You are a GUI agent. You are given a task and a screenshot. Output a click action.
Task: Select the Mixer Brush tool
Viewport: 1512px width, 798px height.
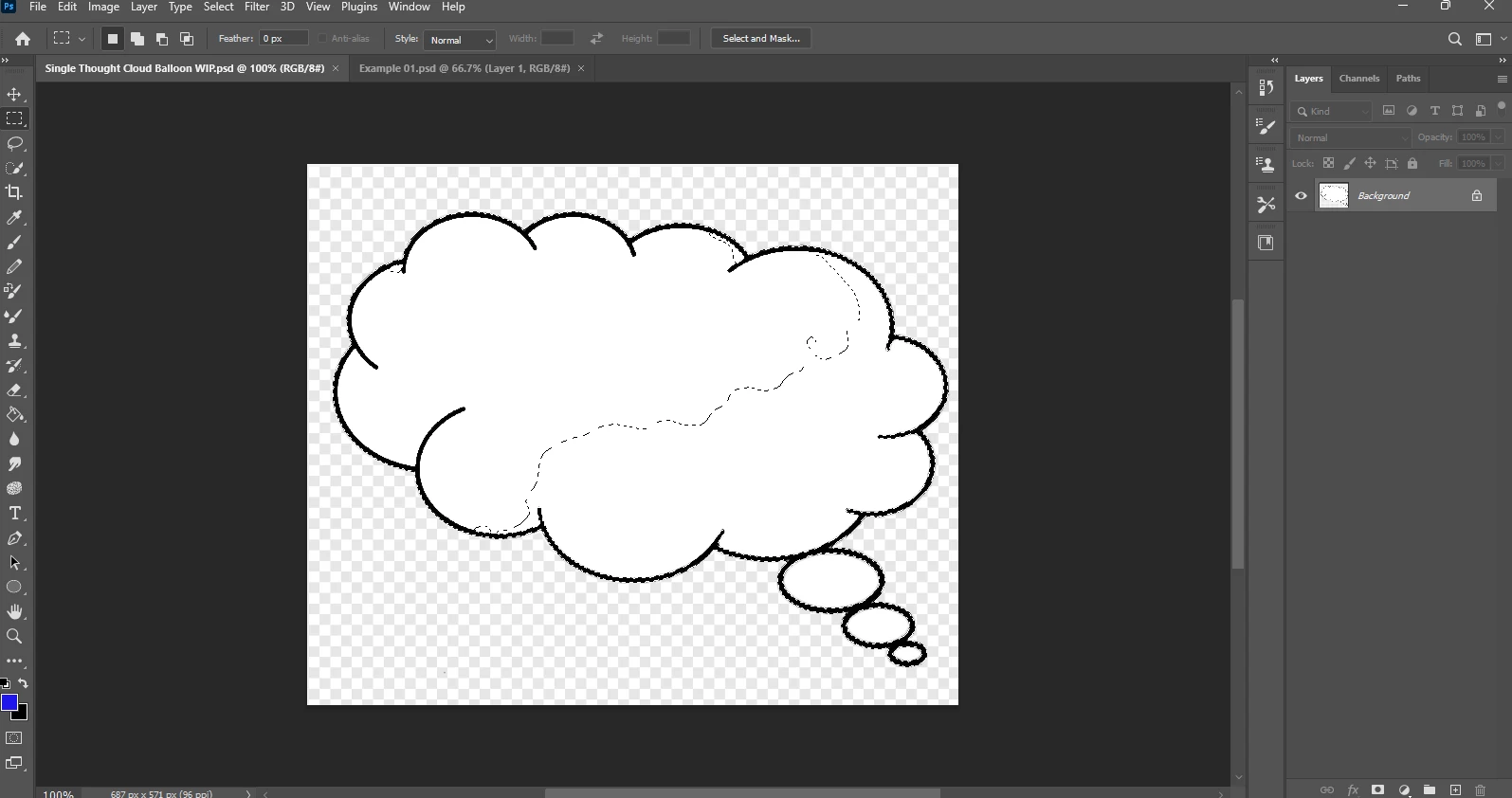coord(14,316)
